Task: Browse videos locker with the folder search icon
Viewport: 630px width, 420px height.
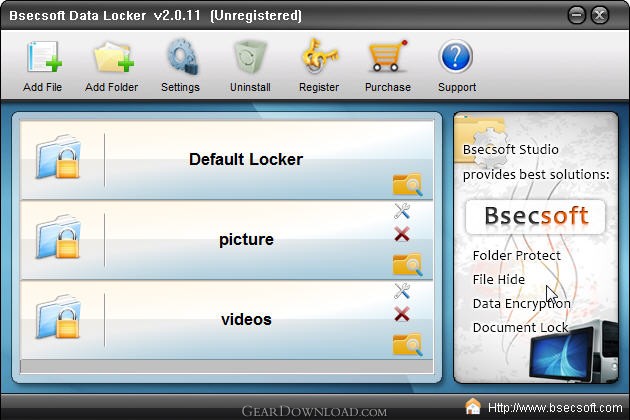Action: (407, 344)
